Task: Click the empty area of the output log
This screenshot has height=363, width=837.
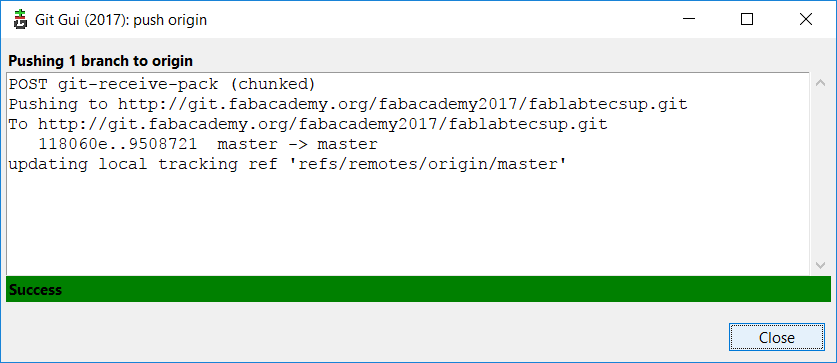Action: (x=408, y=224)
